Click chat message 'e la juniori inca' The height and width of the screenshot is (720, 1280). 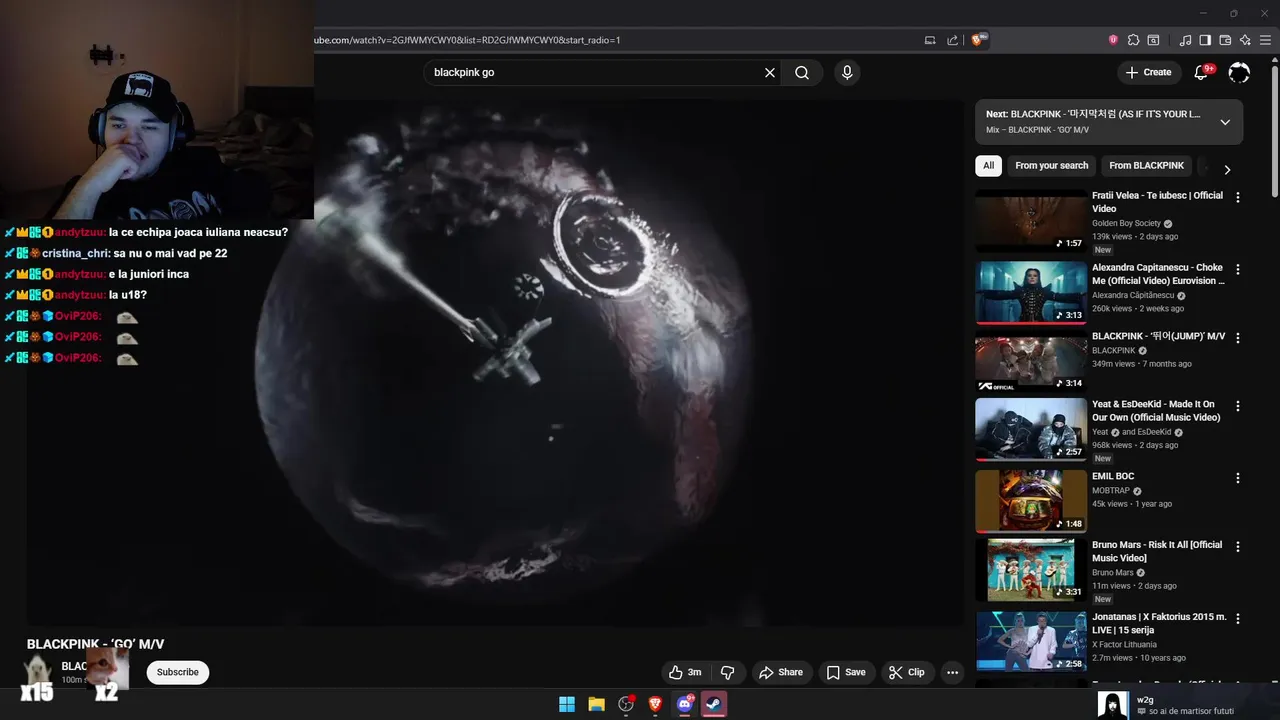[149, 274]
